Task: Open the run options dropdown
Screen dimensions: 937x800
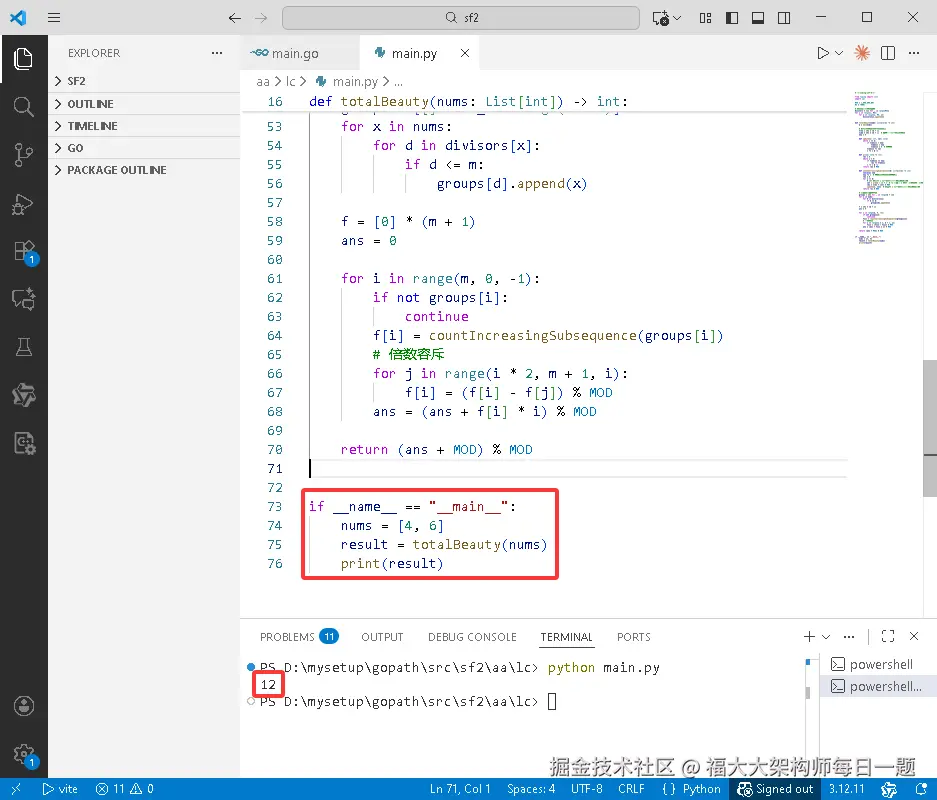Action: 839,53
